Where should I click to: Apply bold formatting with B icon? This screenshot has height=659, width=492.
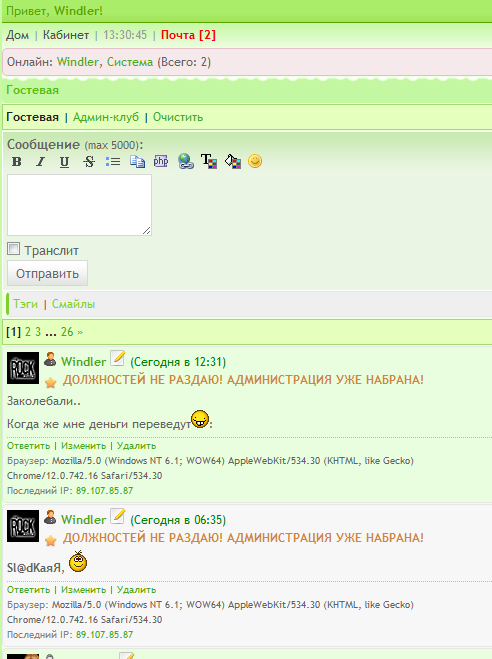tap(16, 161)
